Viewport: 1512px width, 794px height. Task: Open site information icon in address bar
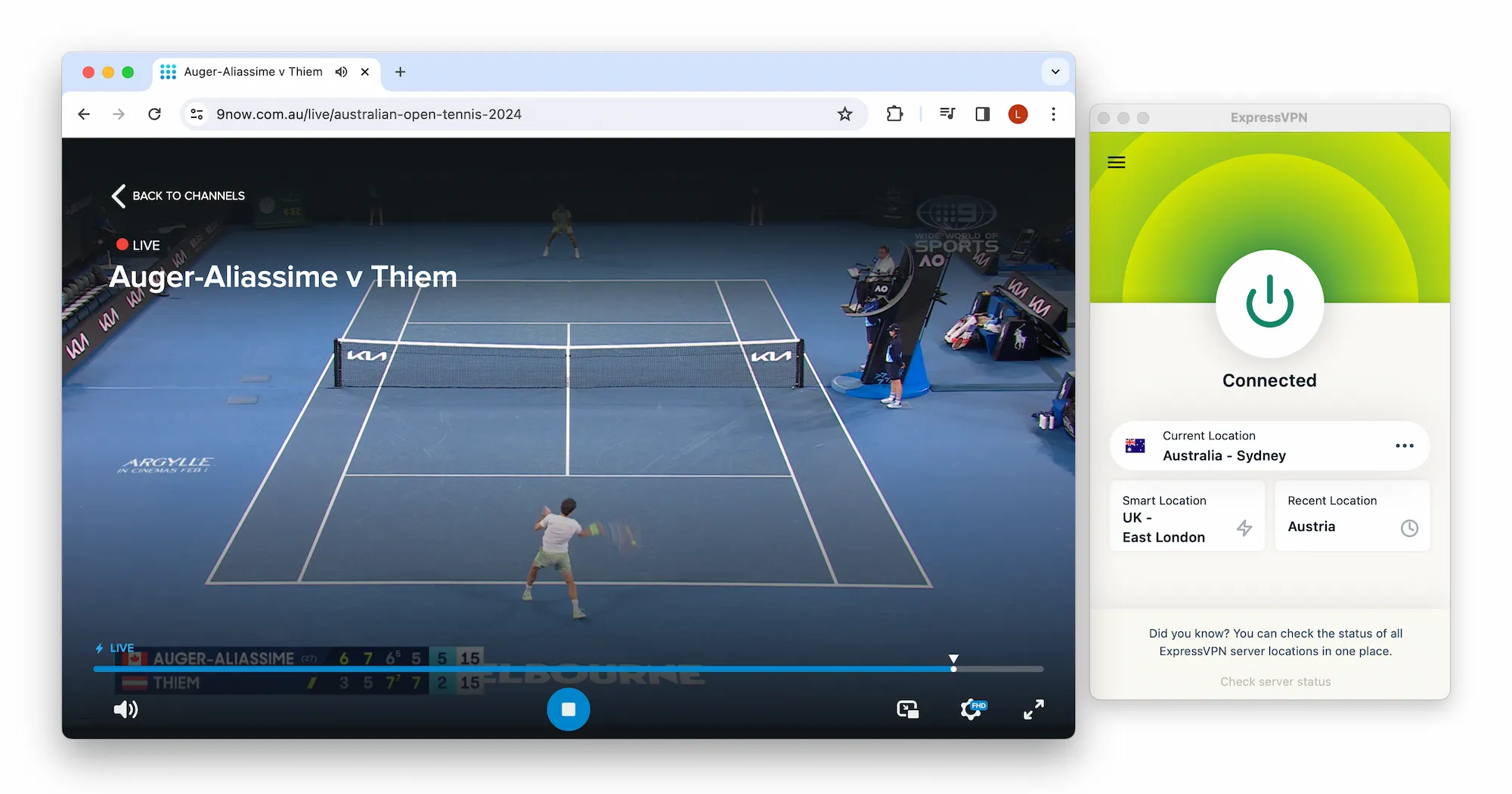[197, 114]
